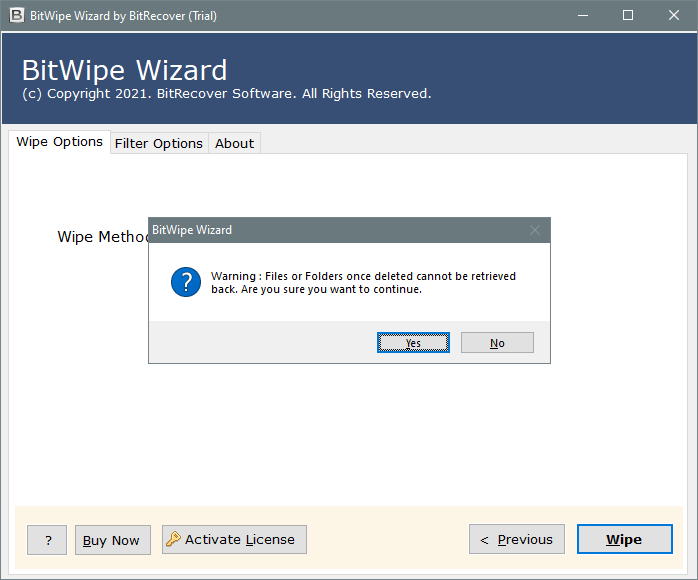The width and height of the screenshot is (698, 580).
Task: Decline the warning by clicking No
Action: tap(497, 343)
